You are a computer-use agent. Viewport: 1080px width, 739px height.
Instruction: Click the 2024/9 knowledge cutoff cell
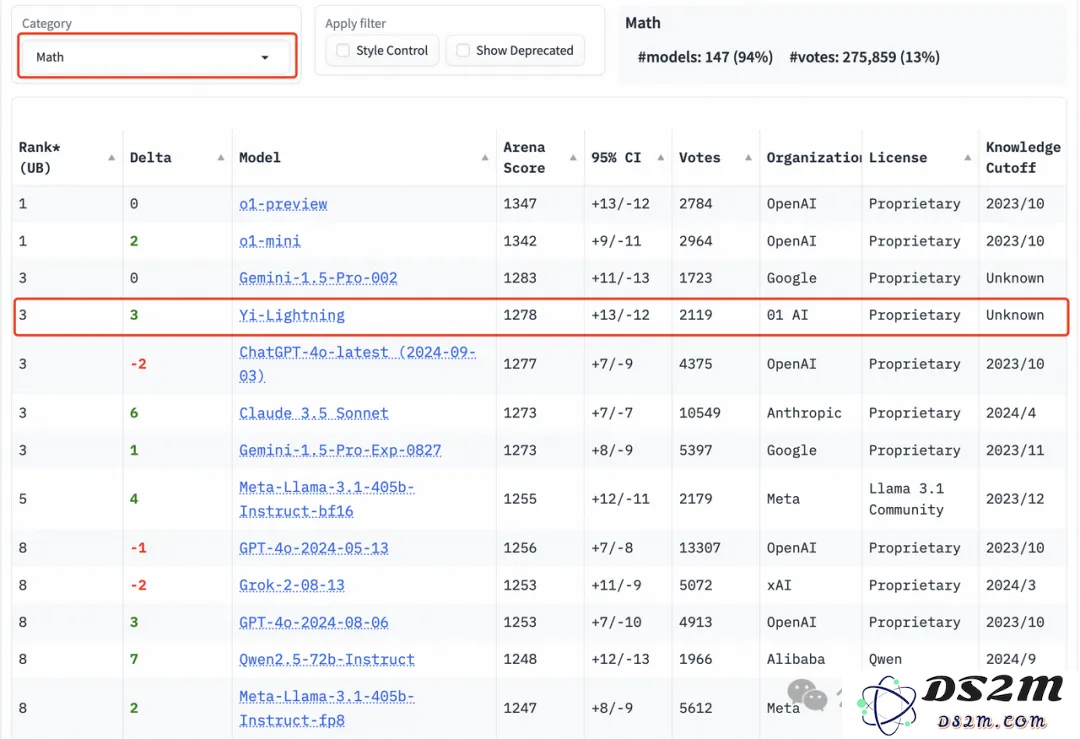(1010, 660)
